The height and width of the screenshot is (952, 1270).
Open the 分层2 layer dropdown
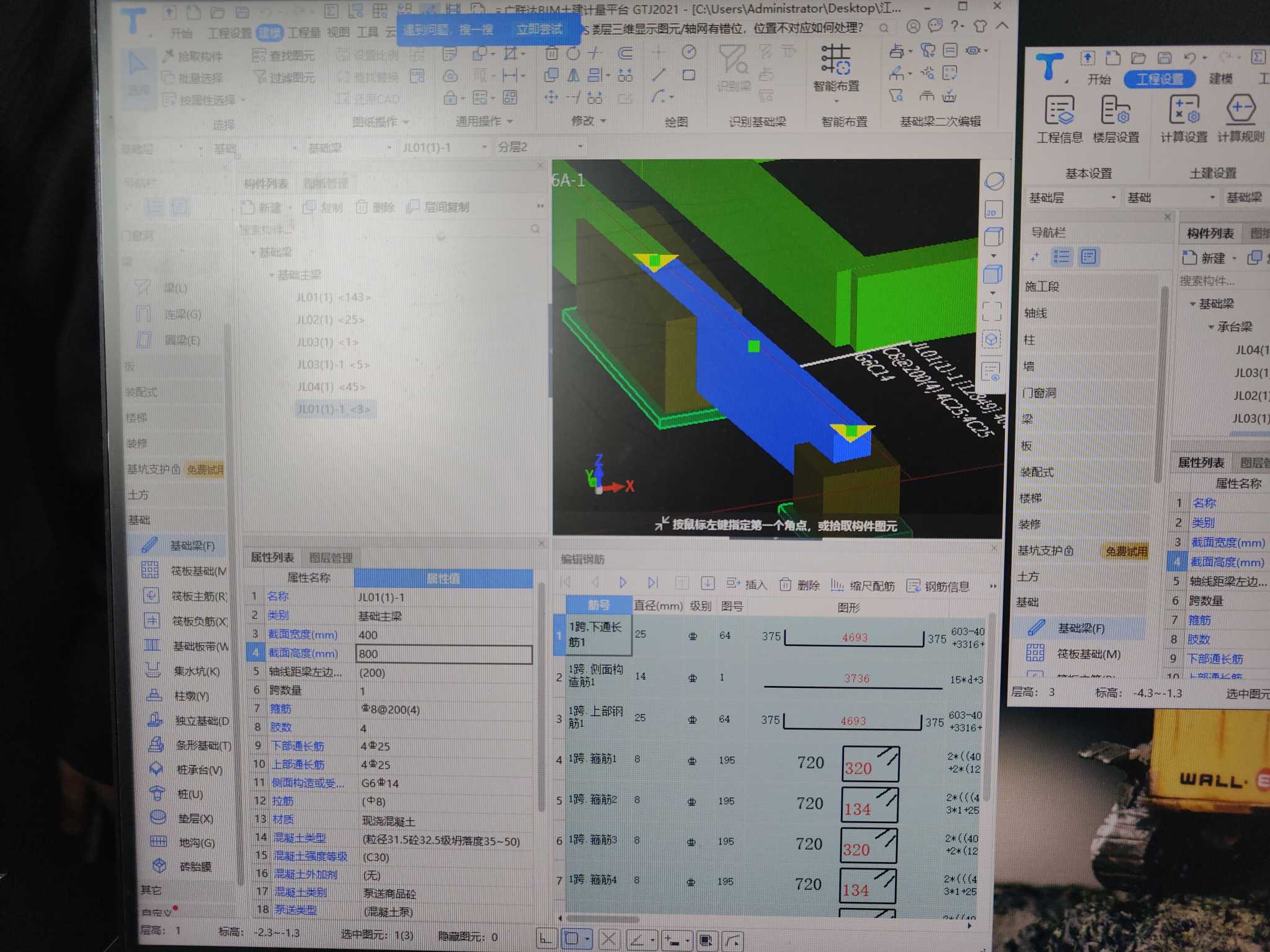click(540, 147)
